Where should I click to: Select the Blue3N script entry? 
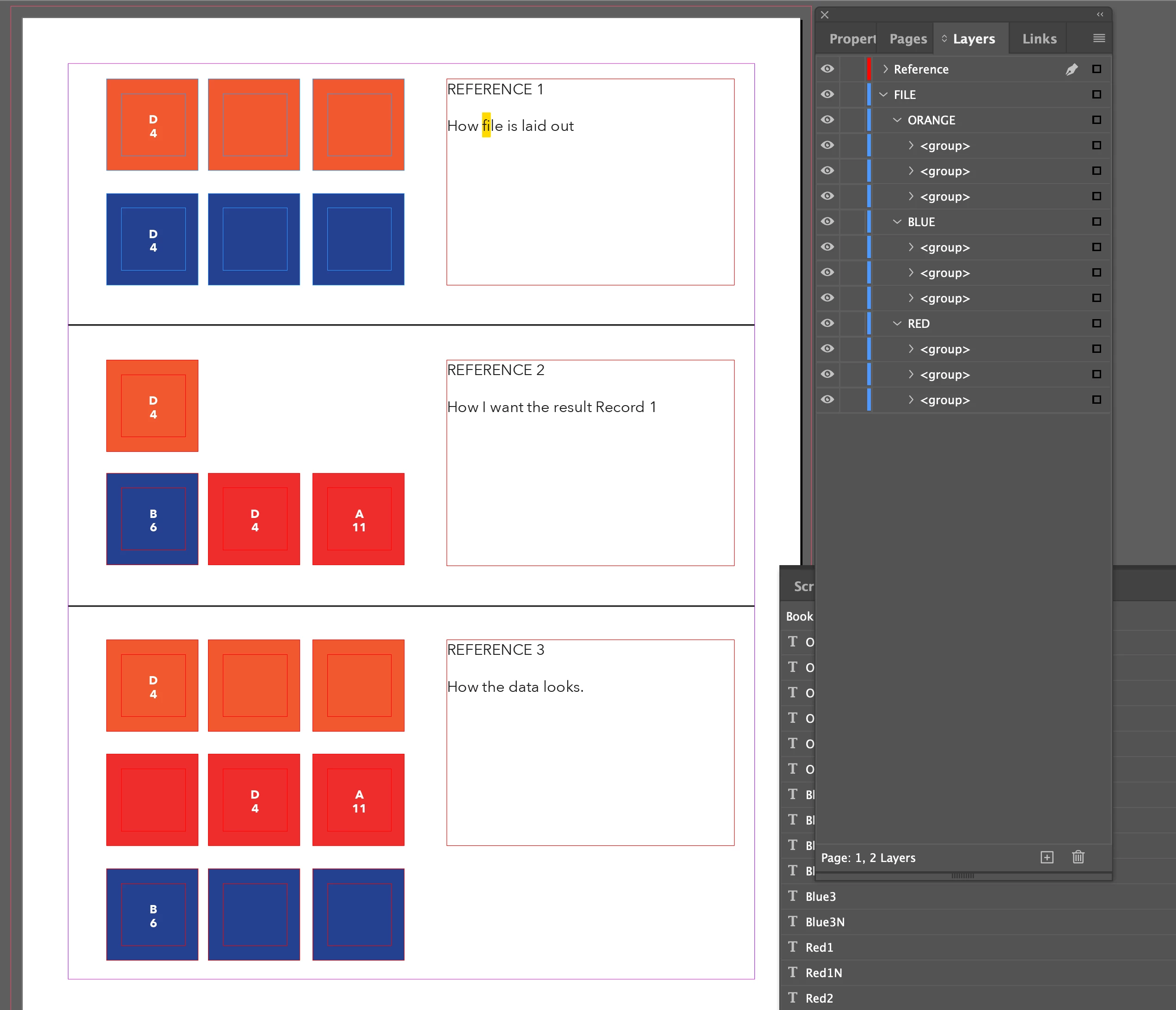point(825,922)
